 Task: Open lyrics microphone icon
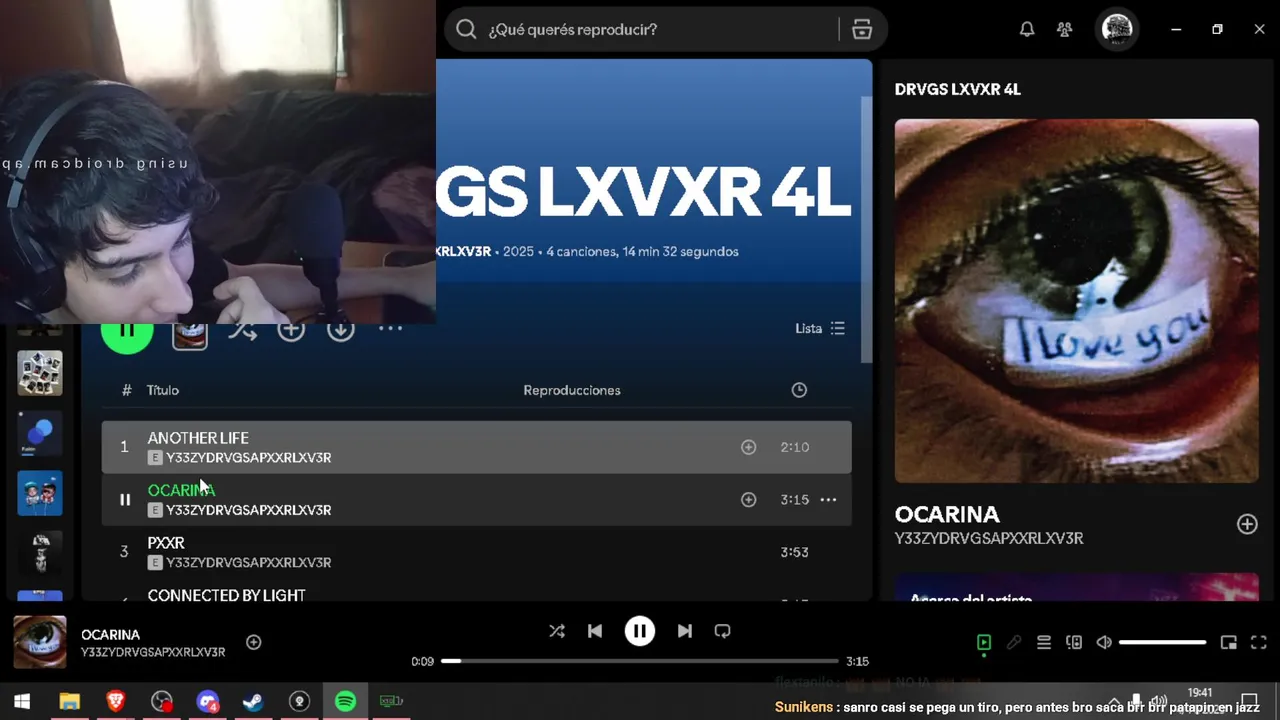tap(1014, 642)
